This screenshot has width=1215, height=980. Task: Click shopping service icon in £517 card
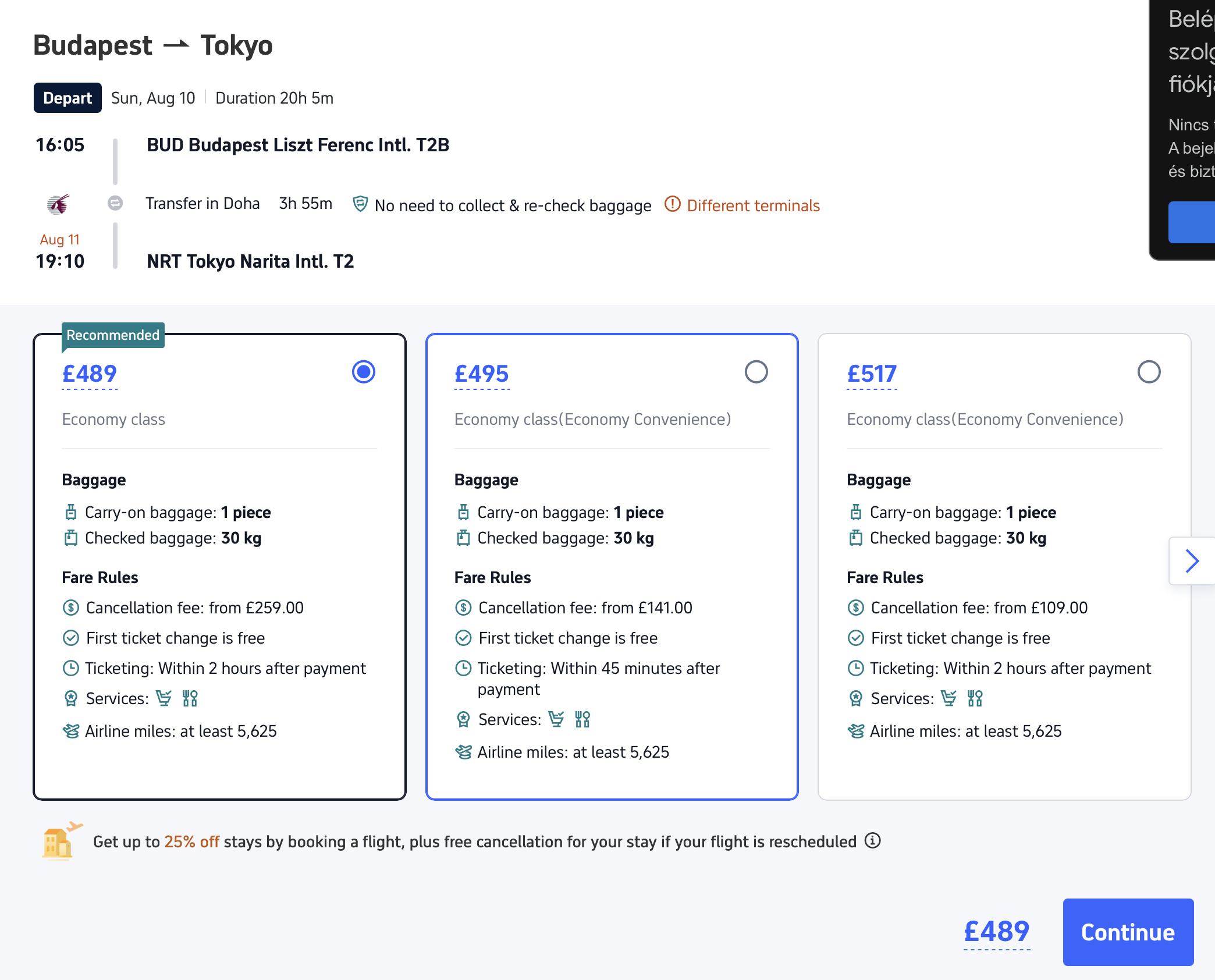coord(948,698)
